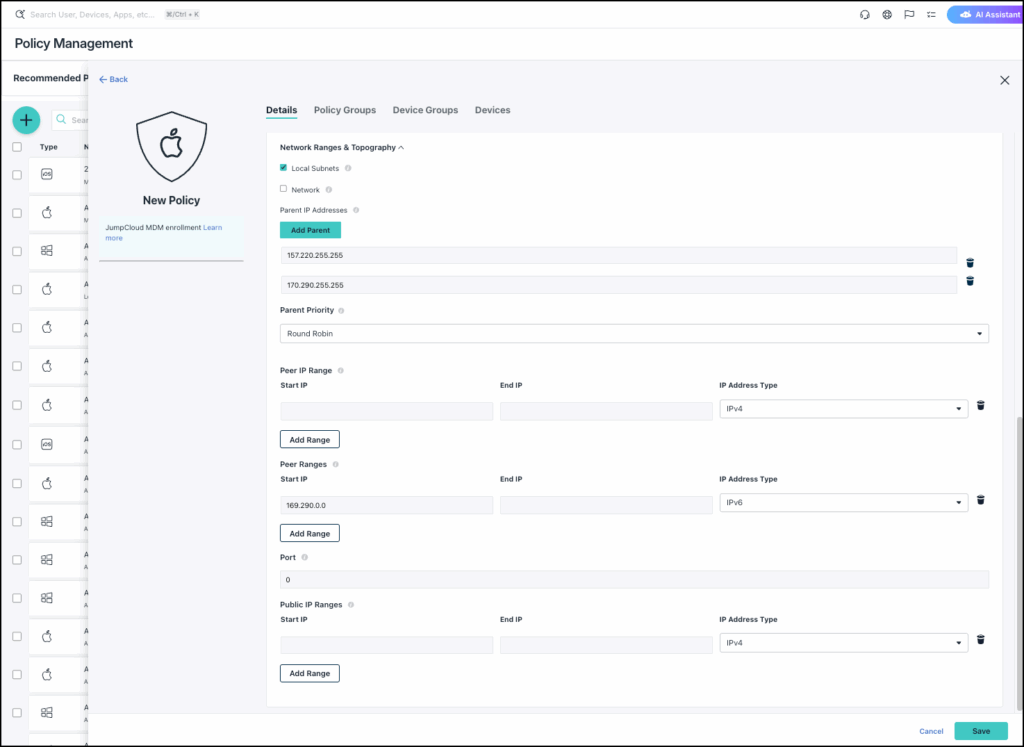Image resolution: width=1024 pixels, height=747 pixels.
Task: Delete the 157.220.255.255 parent IP entry
Action: click(x=970, y=262)
